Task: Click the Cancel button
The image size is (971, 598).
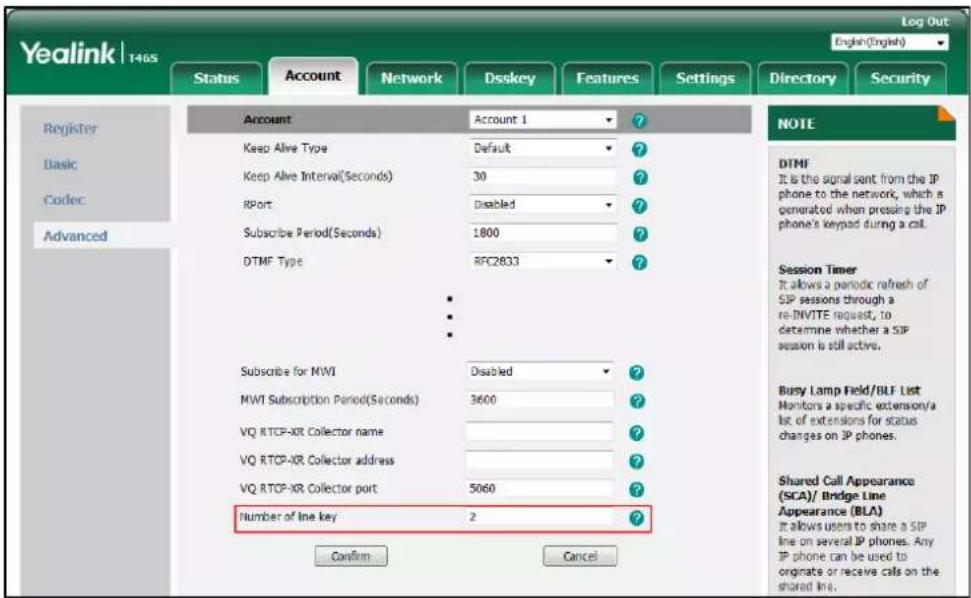Action: [x=580, y=556]
